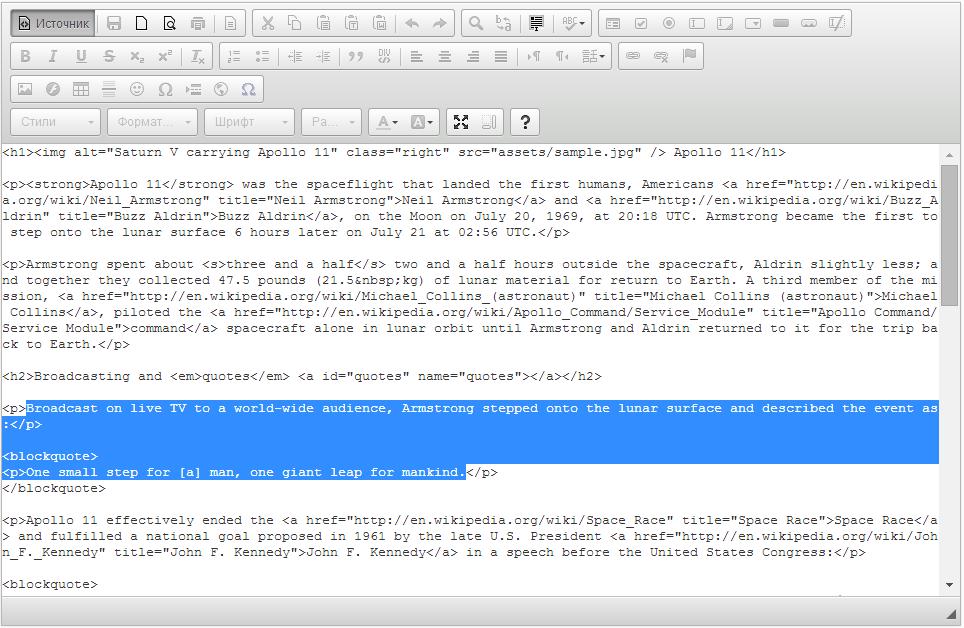Click the Horizontal Line icon
The height and width of the screenshot is (628, 964).
[109, 89]
